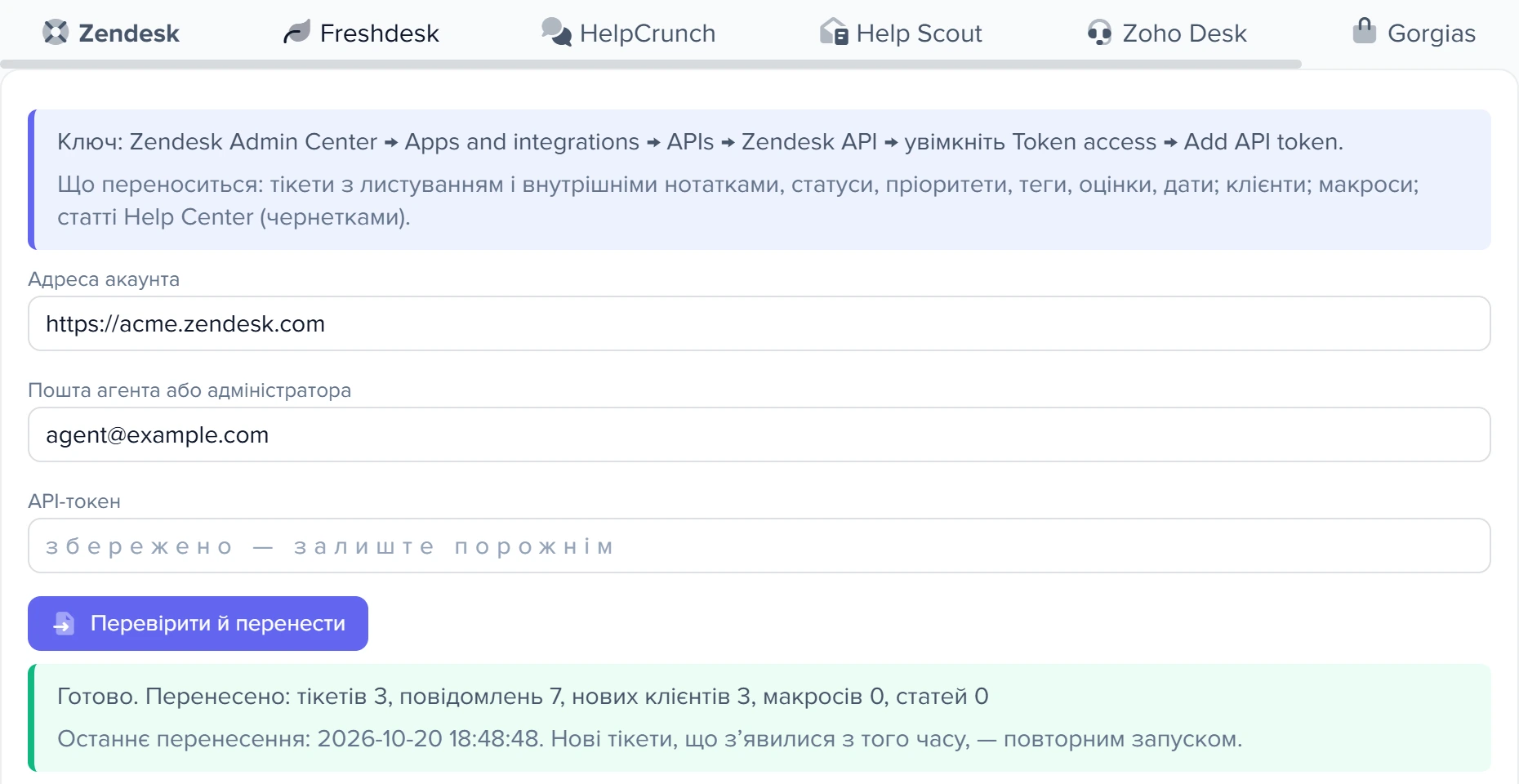Open the Freshdesk tab

(x=361, y=33)
